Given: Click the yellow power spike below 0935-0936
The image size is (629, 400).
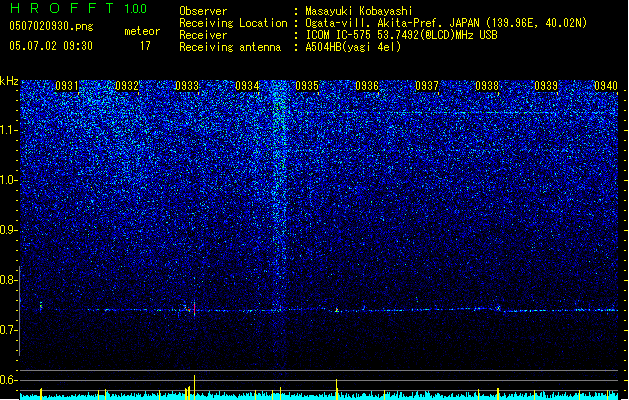Looking at the screenshot, I should coord(337,389).
